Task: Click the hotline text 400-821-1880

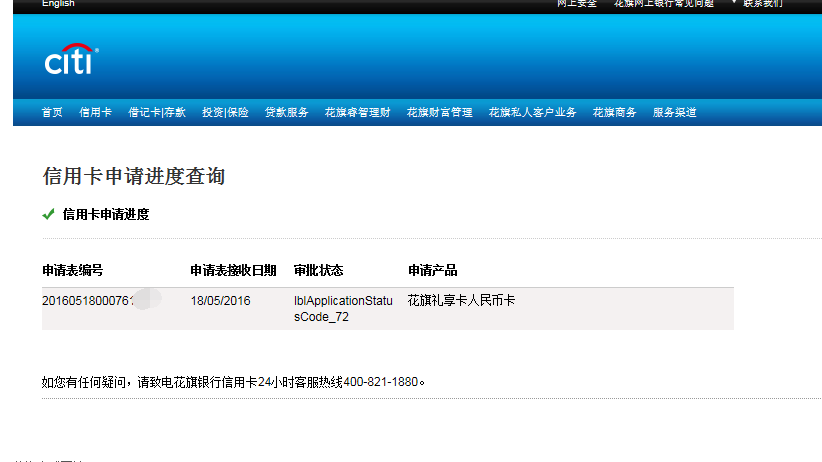Action: [381, 382]
